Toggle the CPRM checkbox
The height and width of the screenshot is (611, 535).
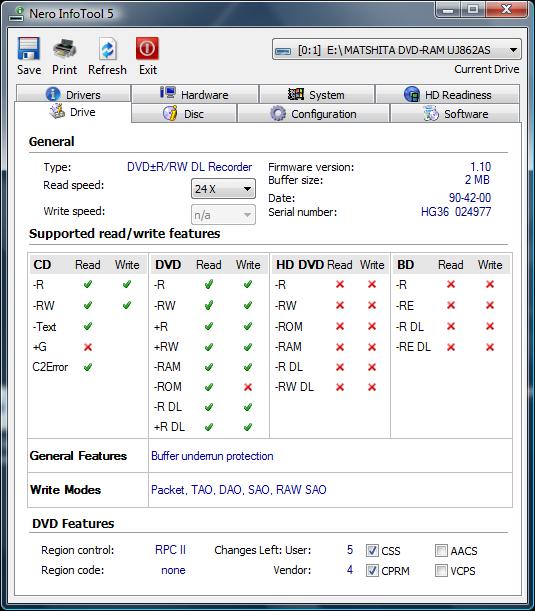372,570
